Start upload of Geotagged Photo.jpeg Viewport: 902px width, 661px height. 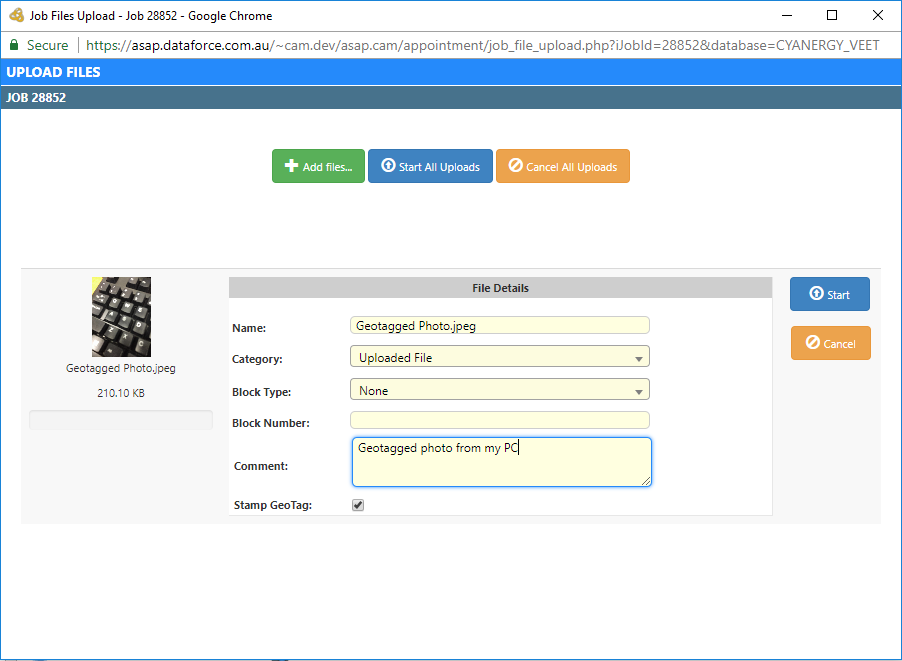[829, 294]
